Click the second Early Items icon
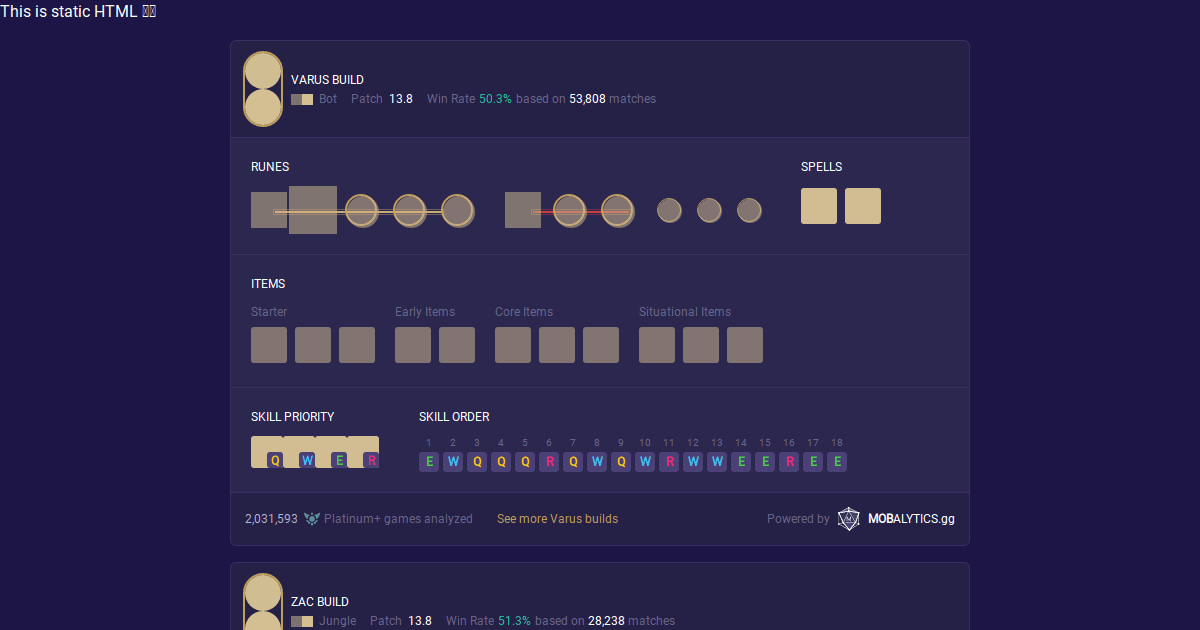This screenshot has width=1200, height=630. point(457,345)
